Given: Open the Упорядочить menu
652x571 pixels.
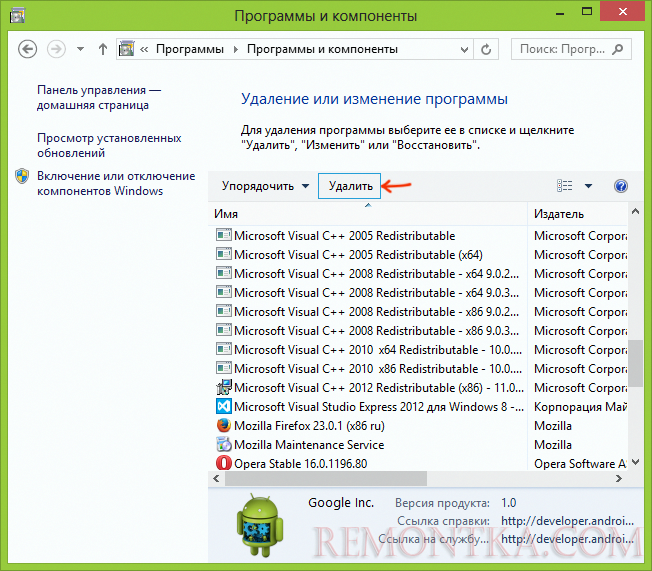Looking at the screenshot, I should pos(265,185).
